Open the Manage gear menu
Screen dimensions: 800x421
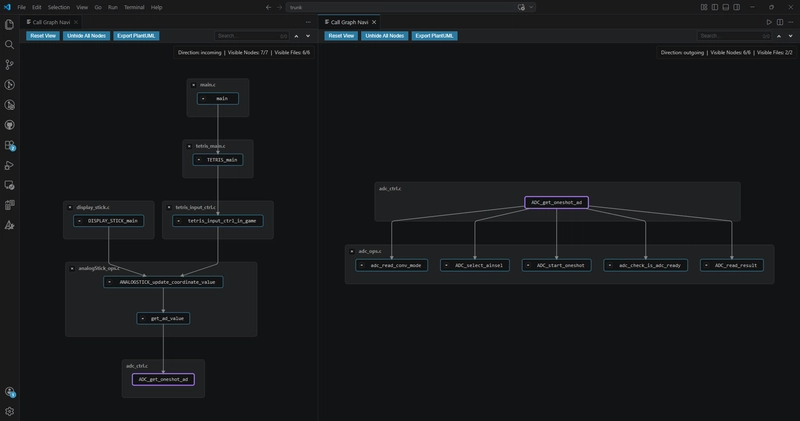(9, 411)
